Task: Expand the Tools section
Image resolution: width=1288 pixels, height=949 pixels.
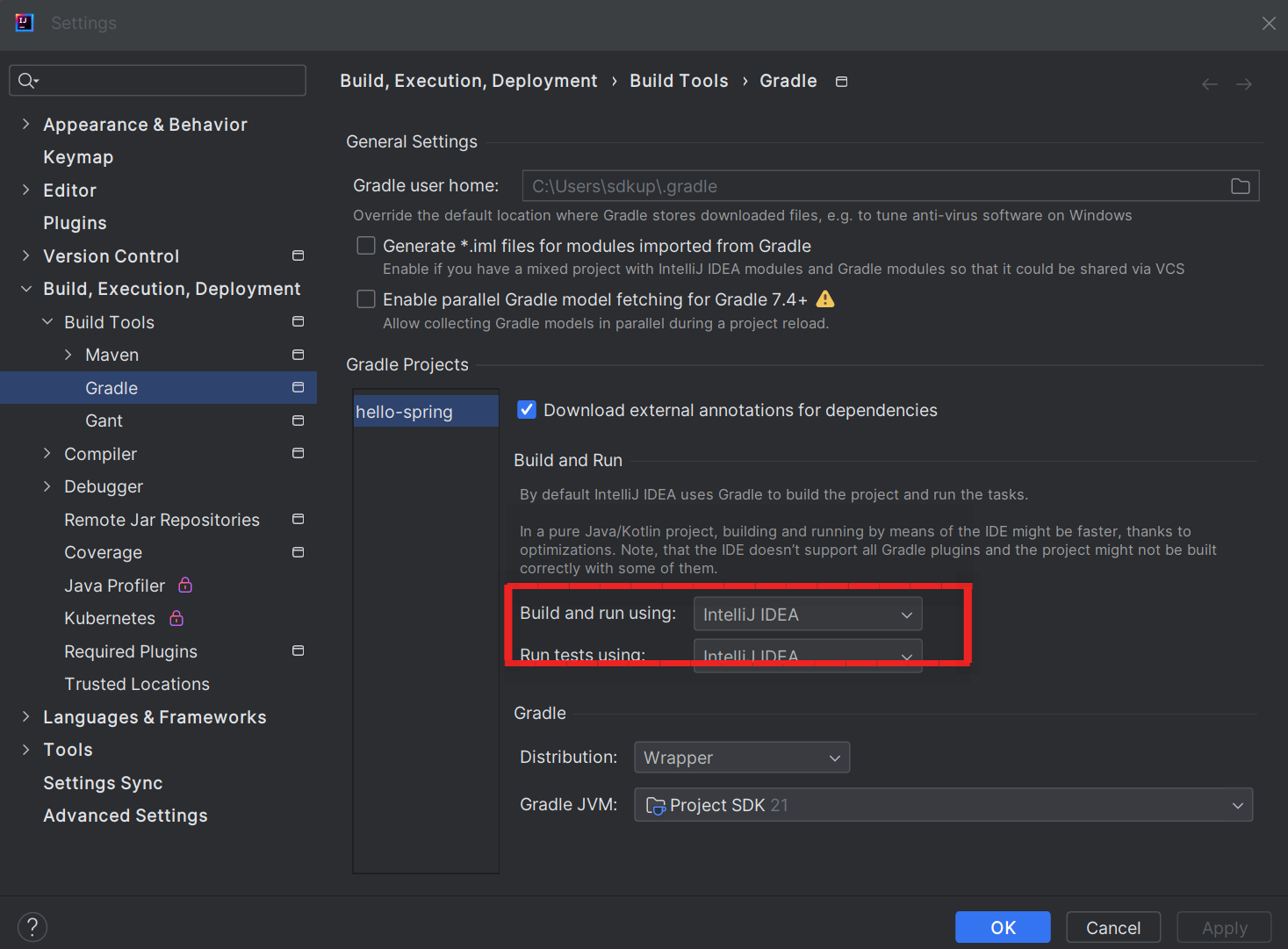Action: (25, 750)
